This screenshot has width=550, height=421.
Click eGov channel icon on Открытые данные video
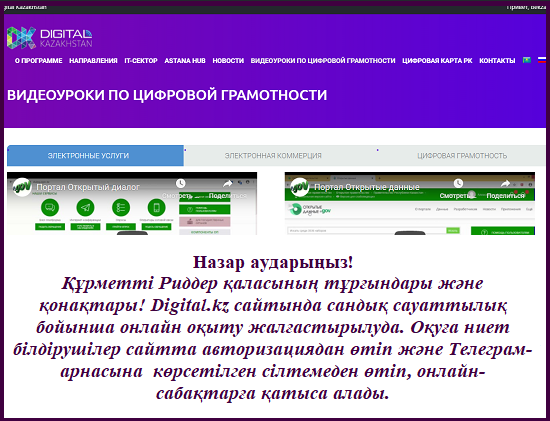pyautogui.click(x=300, y=187)
